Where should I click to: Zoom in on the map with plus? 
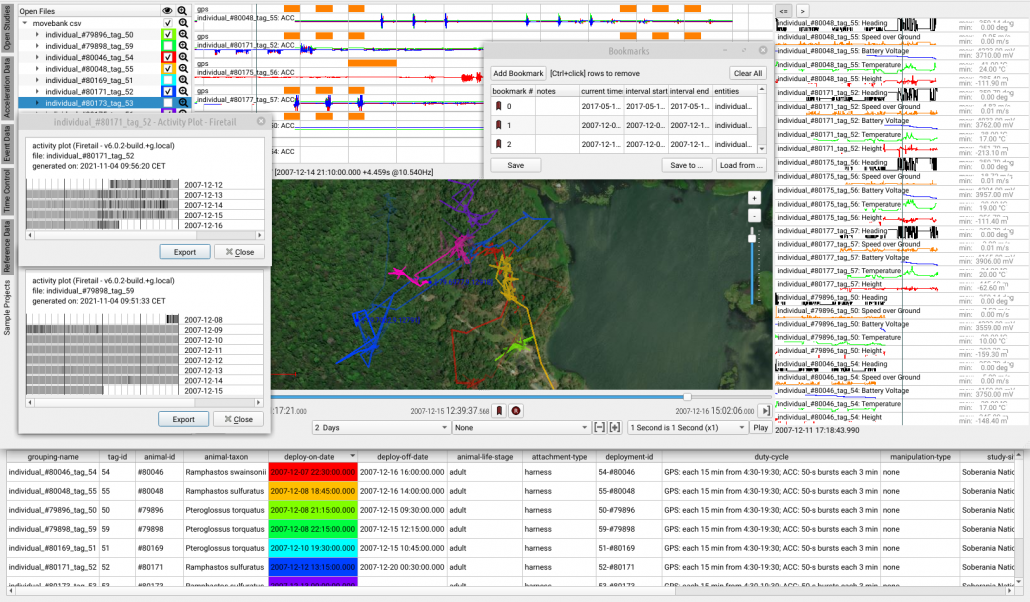pyautogui.click(x=754, y=198)
